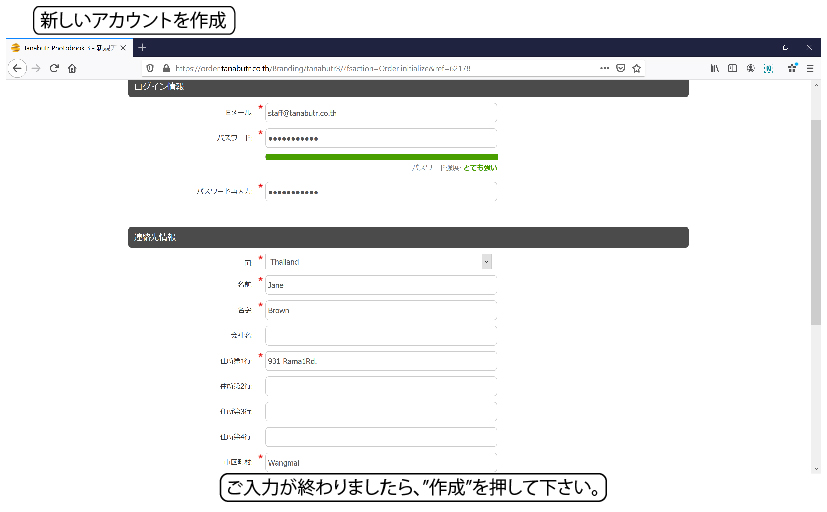Click the email field with staff@ address
Image resolution: width=827 pixels, height=512 pixels.
click(x=380, y=113)
